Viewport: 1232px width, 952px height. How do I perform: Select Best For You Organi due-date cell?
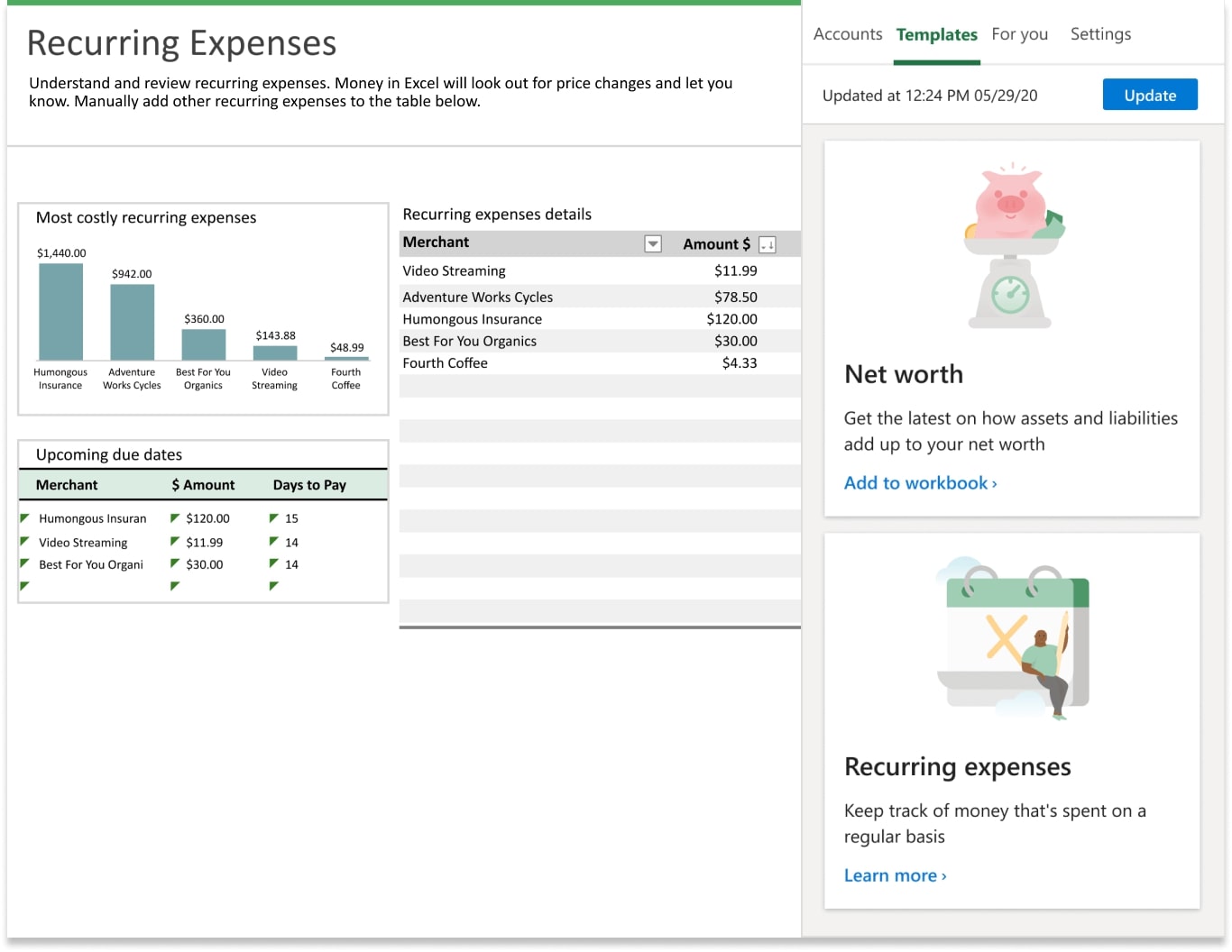click(91, 564)
